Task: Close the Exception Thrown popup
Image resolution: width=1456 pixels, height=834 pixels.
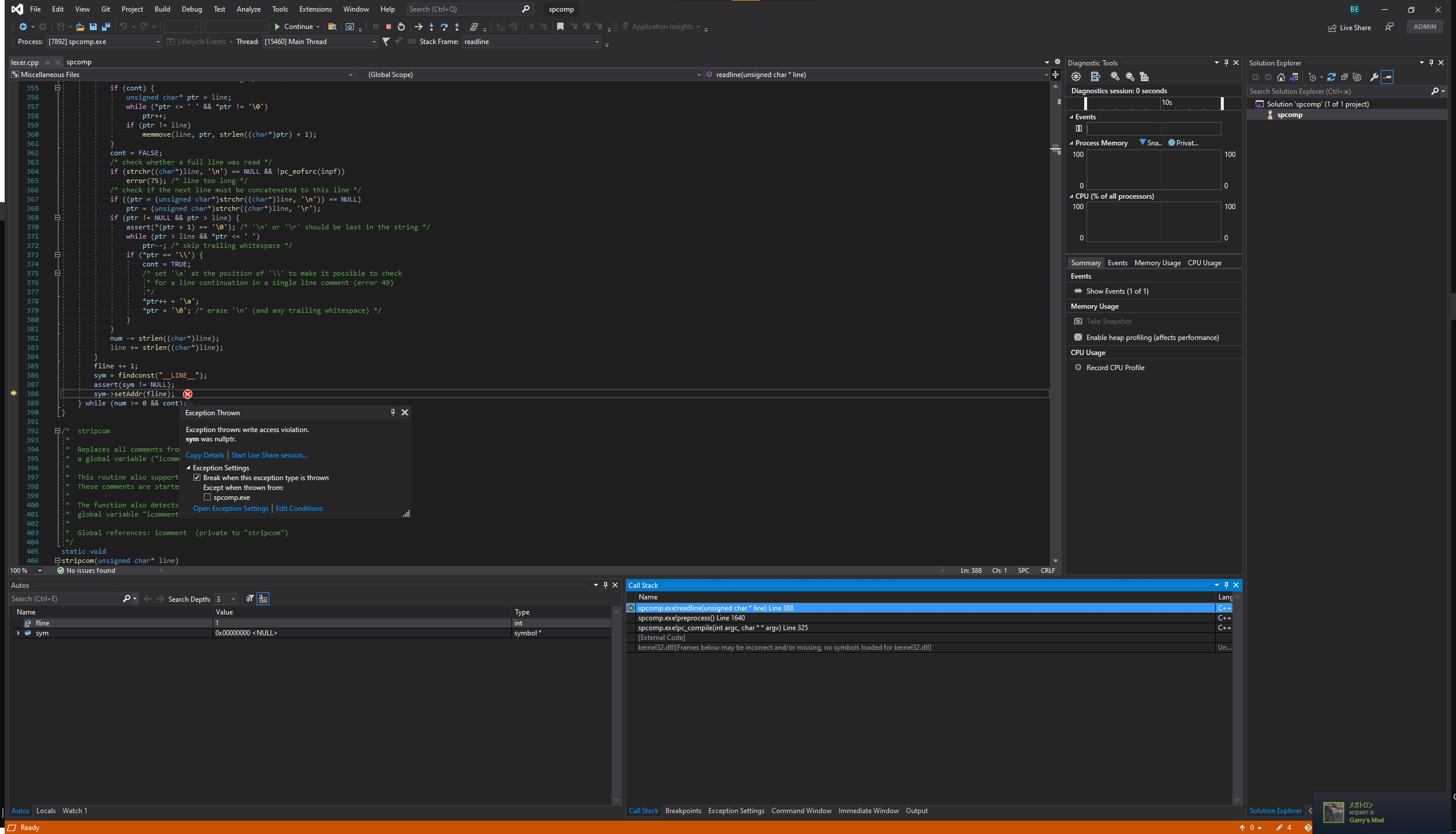Action: tap(405, 412)
